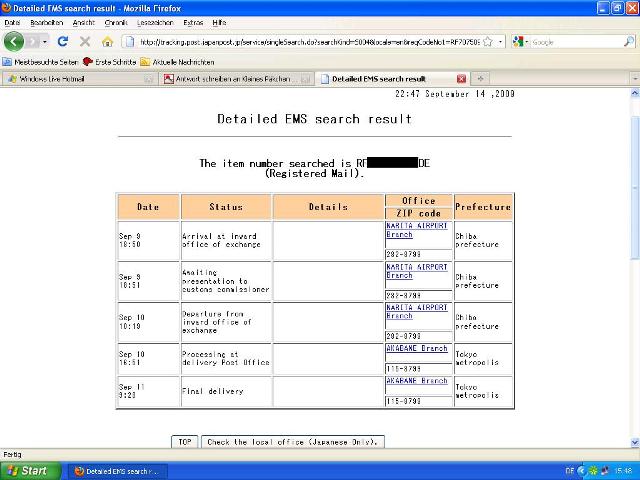This screenshot has width=640, height=480.
Task: Click Check the local office (Japanese Only)
Action: point(292,441)
